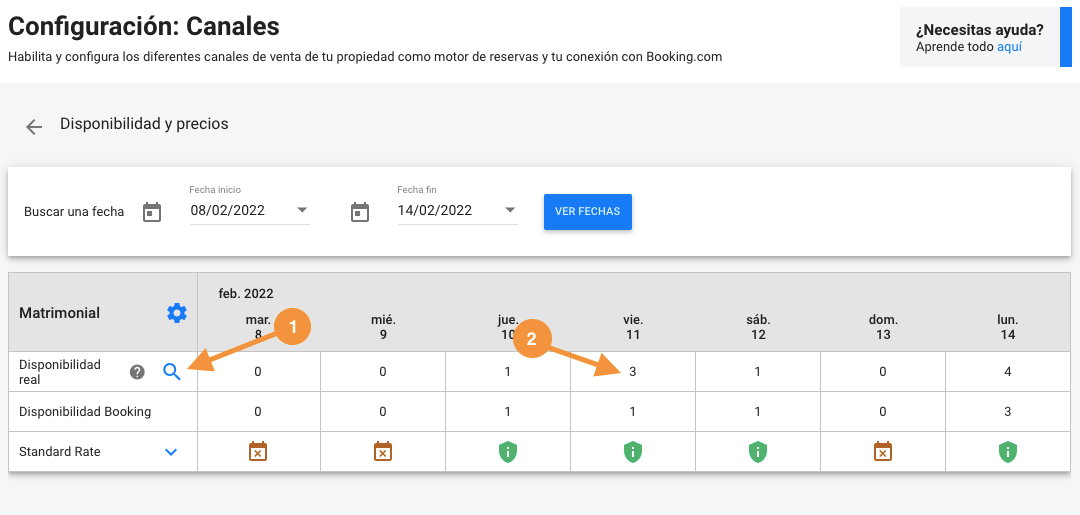The image size is (1080, 515).
Task: Click the Fecha inicio field showing 08/02/2022
Action: 250,210
